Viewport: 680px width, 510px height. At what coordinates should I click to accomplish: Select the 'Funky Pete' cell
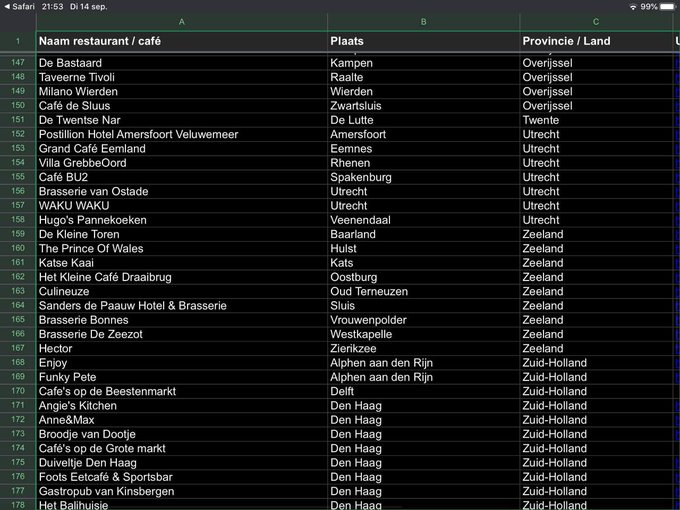182,378
